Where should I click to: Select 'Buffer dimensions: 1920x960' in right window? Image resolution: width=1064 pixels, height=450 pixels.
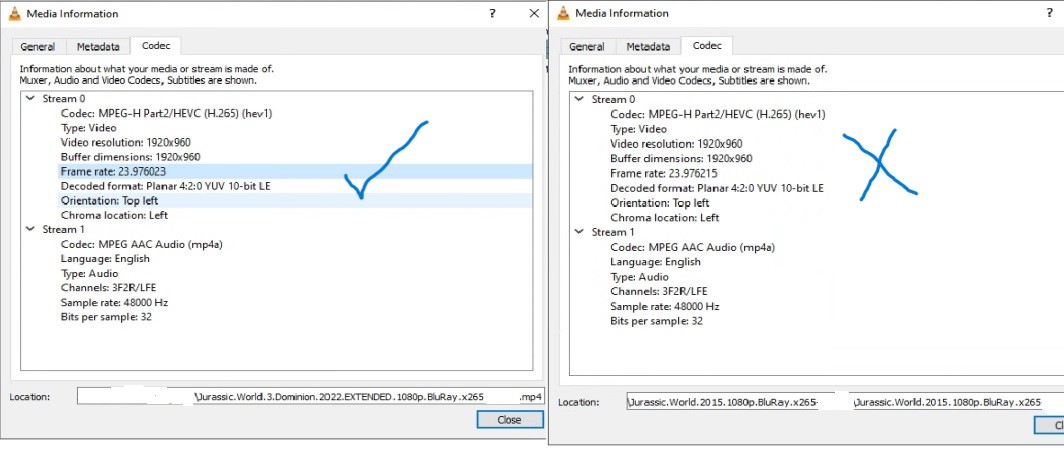pos(681,159)
